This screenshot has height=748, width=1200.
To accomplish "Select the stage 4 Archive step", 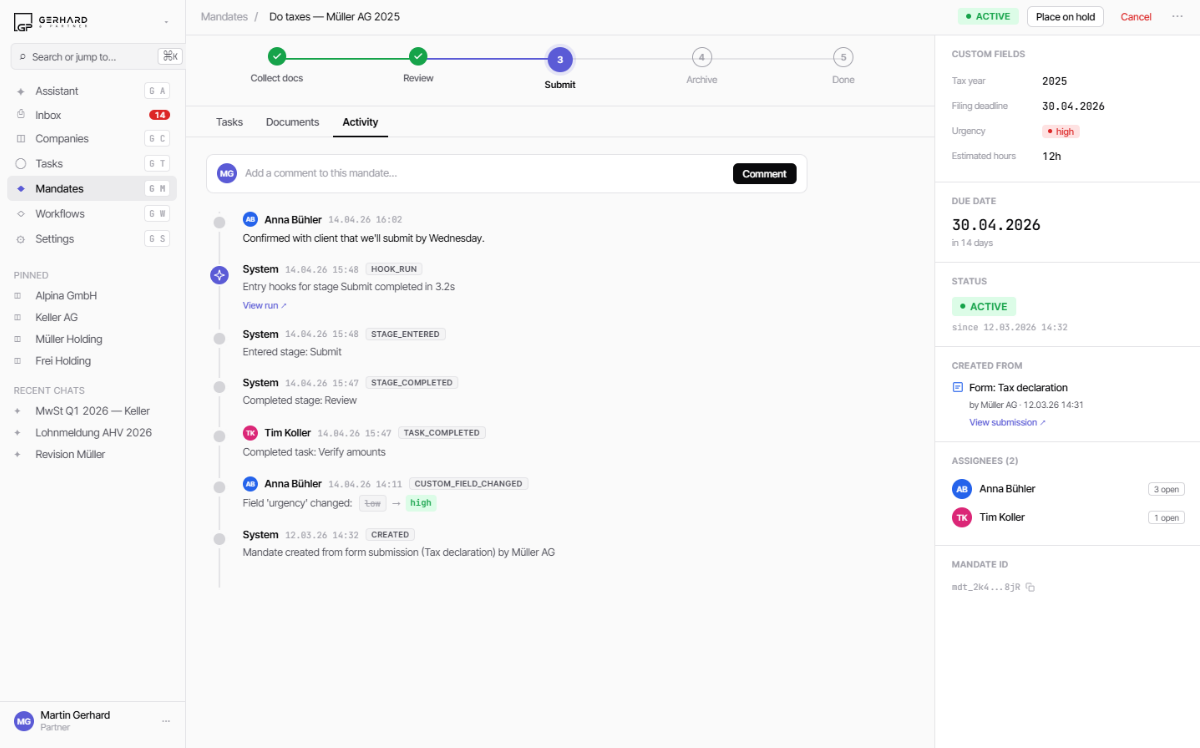I will [x=702, y=57].
